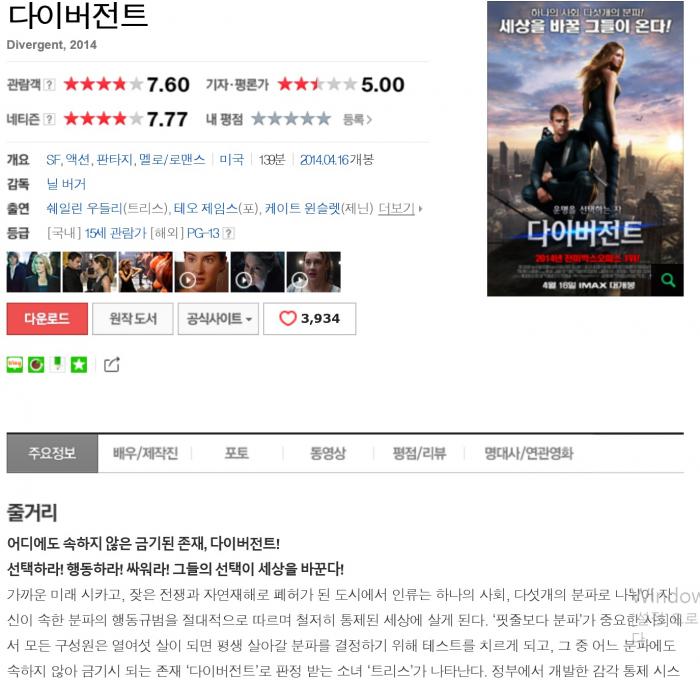The width and height of the screenshot is (700, 680).
Task: Set my rating with the 내 평점 stars
Action: click(291, 119)
